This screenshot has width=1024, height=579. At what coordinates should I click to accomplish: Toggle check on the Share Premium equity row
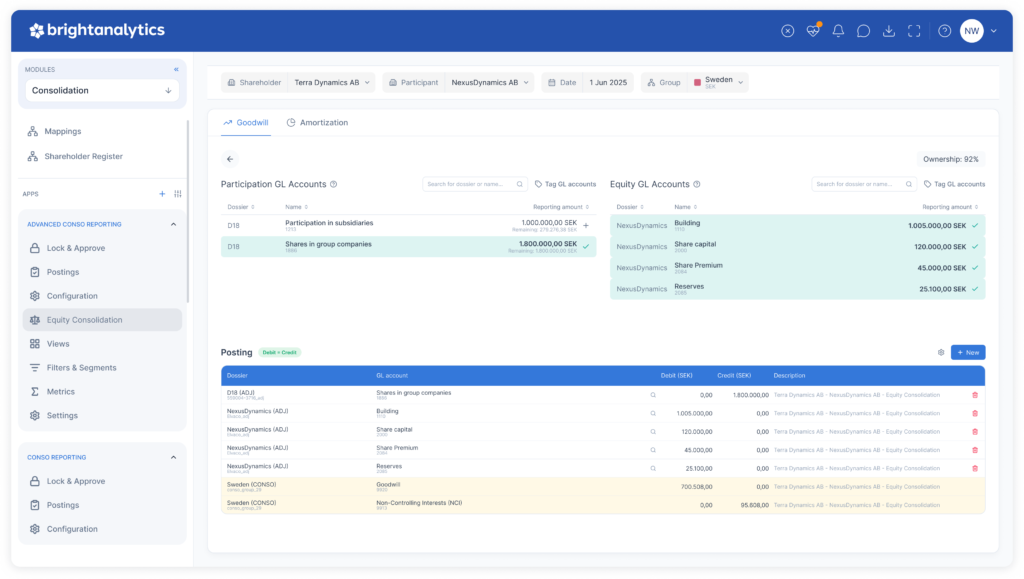click(975, 268)
